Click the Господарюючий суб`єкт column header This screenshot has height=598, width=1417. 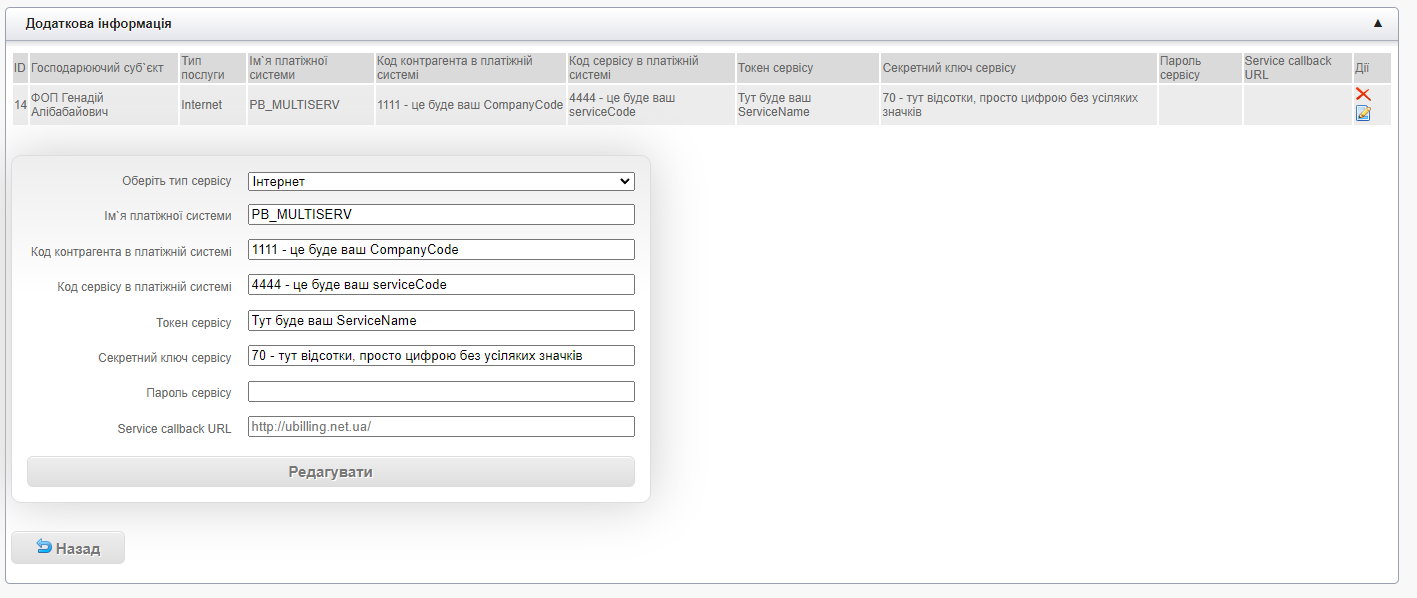click(x=97, y=68)
